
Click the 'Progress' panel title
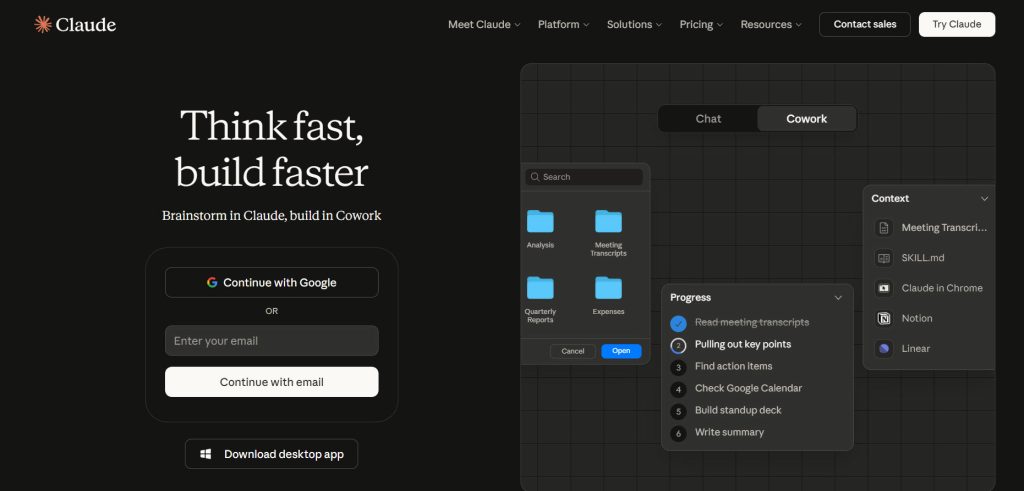coord(690,298)
